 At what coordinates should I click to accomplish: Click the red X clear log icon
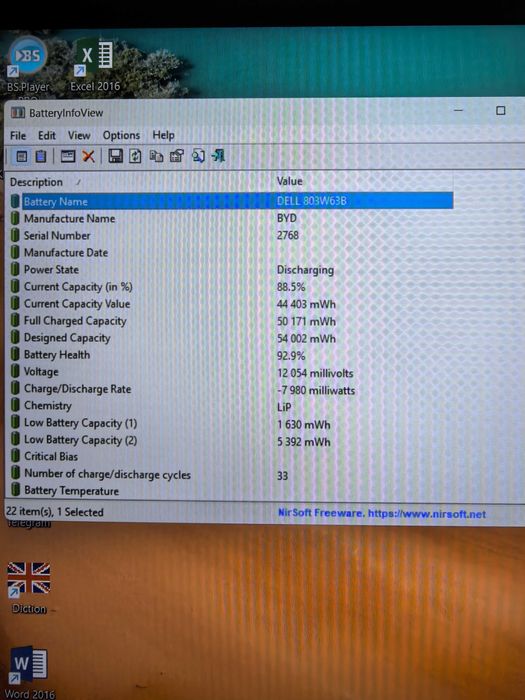[x=88, y=156]
